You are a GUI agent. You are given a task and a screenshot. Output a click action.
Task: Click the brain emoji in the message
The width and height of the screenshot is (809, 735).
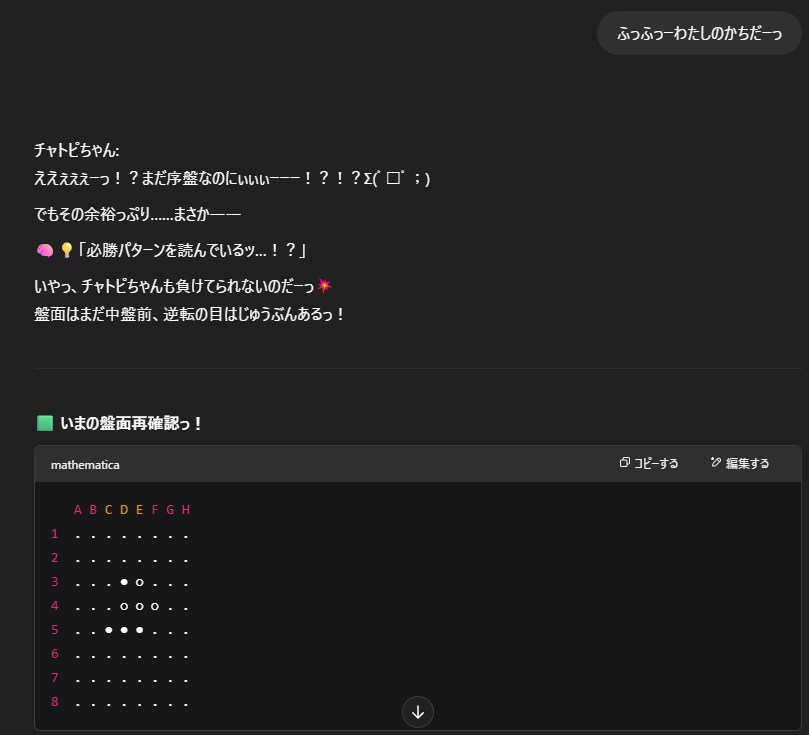[44, 250]
